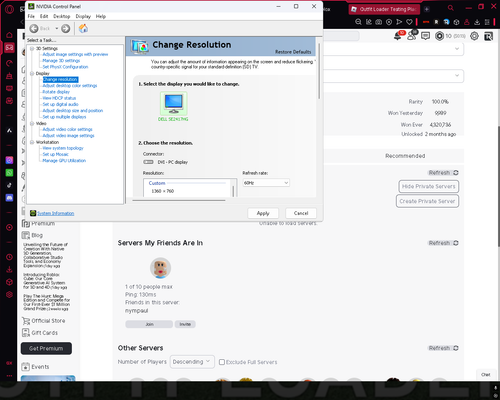Open the Edit menu
This screenshot has width=500, height=400.
pyautogui.click(x=44, y=16)
